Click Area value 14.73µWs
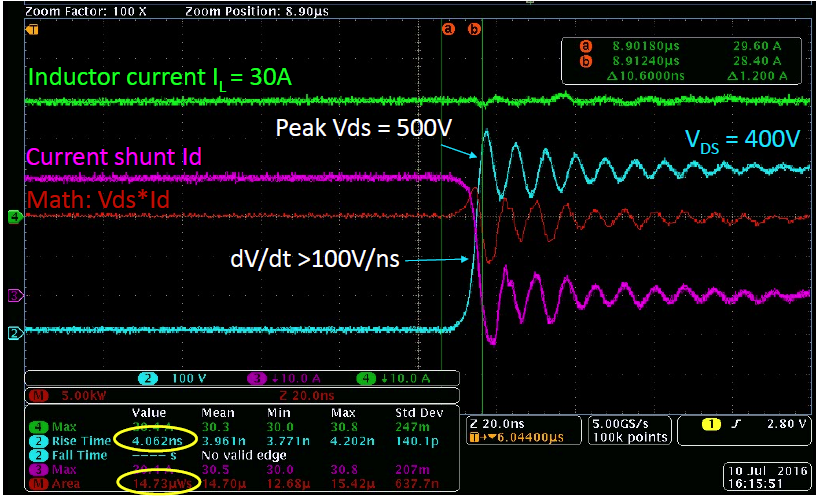The height and width of the screenshot is (502, 823). [x=162, y=484]
